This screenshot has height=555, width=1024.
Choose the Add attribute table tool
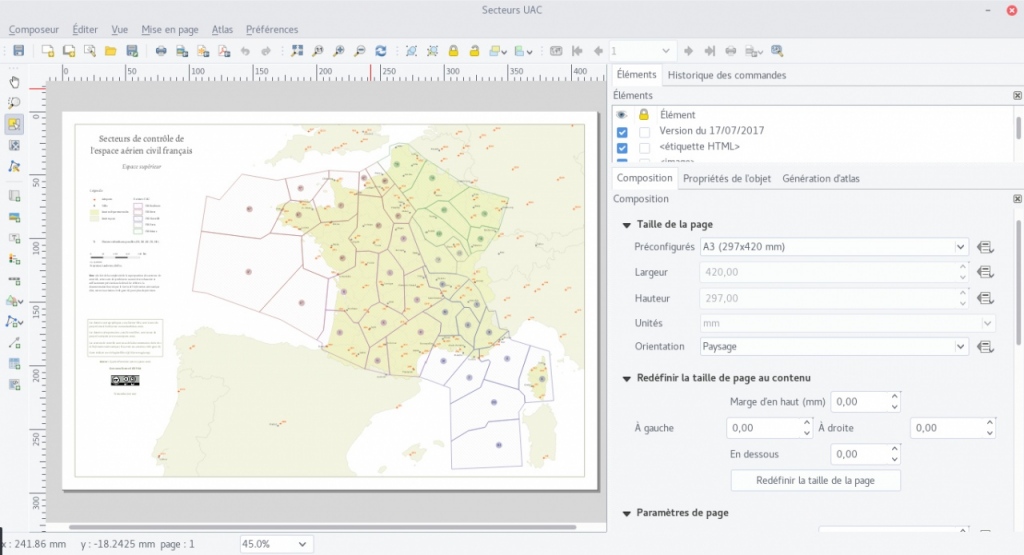pyautogui.click(x=14, y=364)
